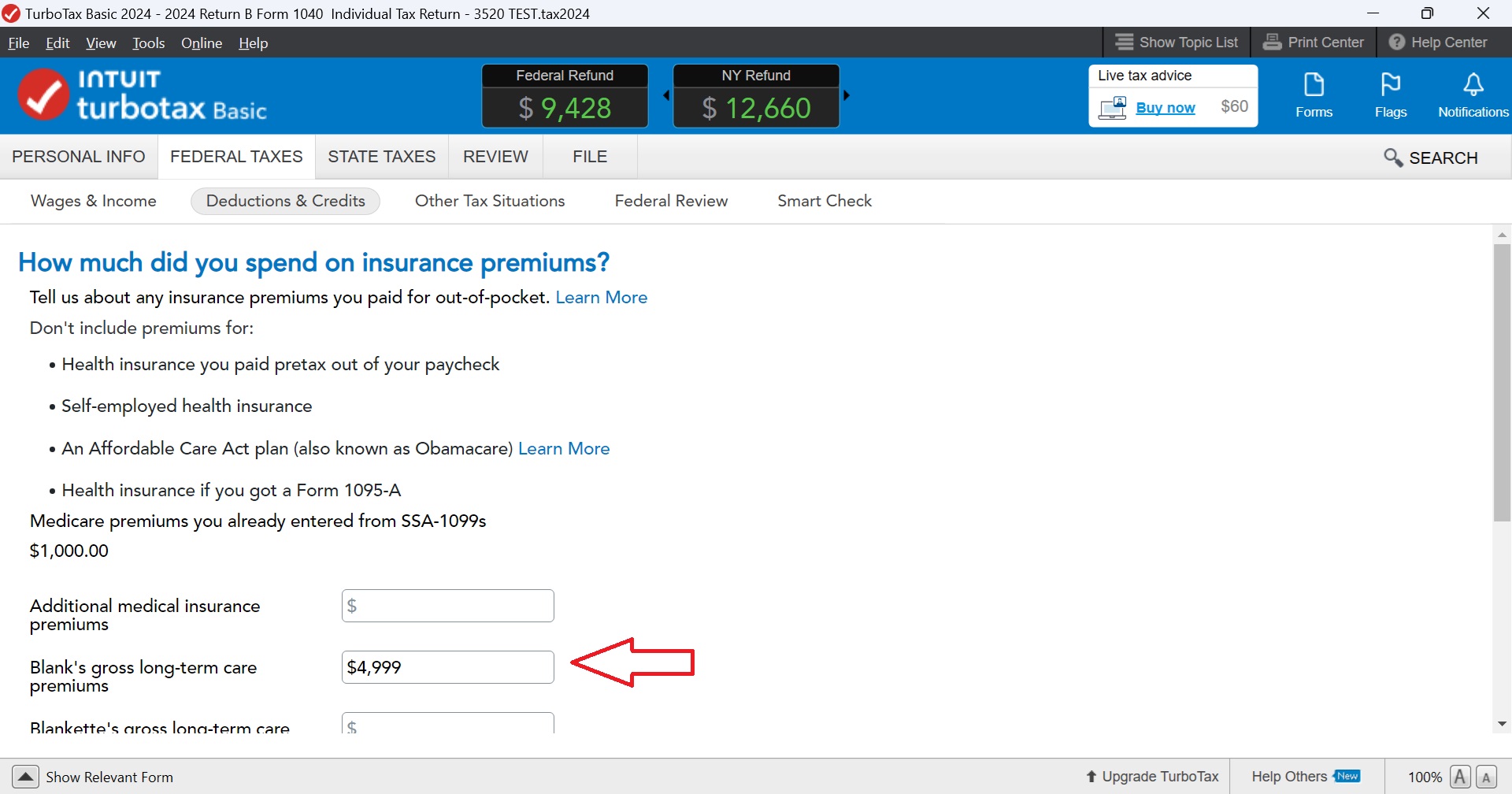This screenshot has height=794, width=1512.
Task: Show next refund with right arrow
Action: tap(847, 95)
